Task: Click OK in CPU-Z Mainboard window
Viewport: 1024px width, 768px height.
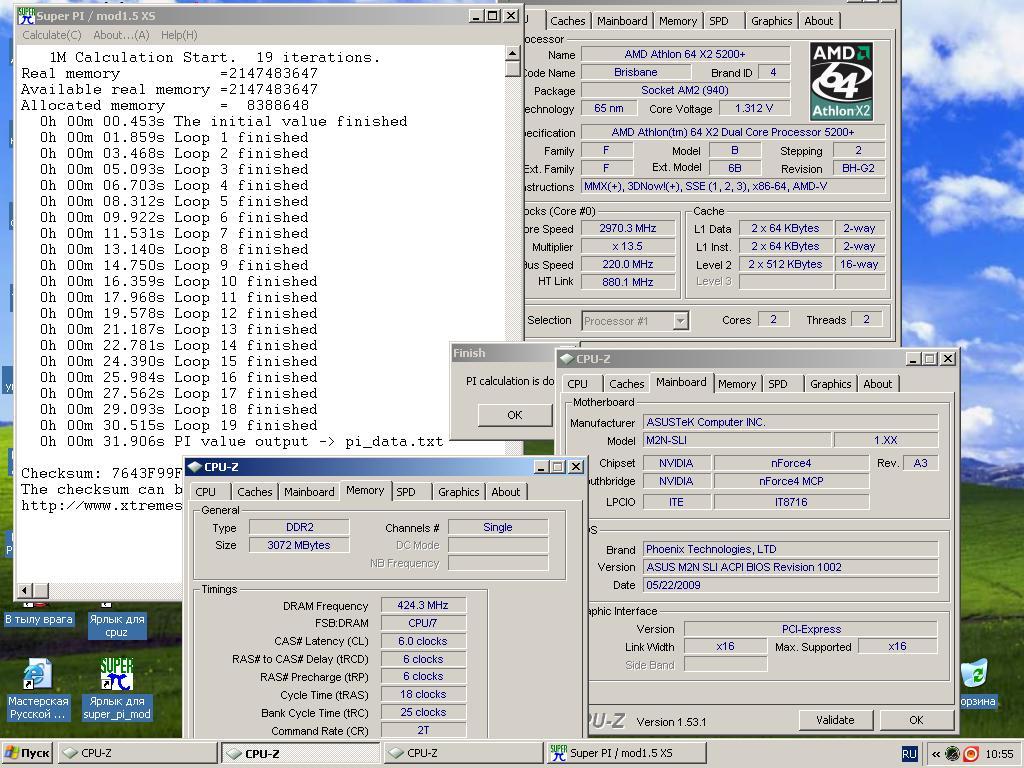Action: coord(916,720)
